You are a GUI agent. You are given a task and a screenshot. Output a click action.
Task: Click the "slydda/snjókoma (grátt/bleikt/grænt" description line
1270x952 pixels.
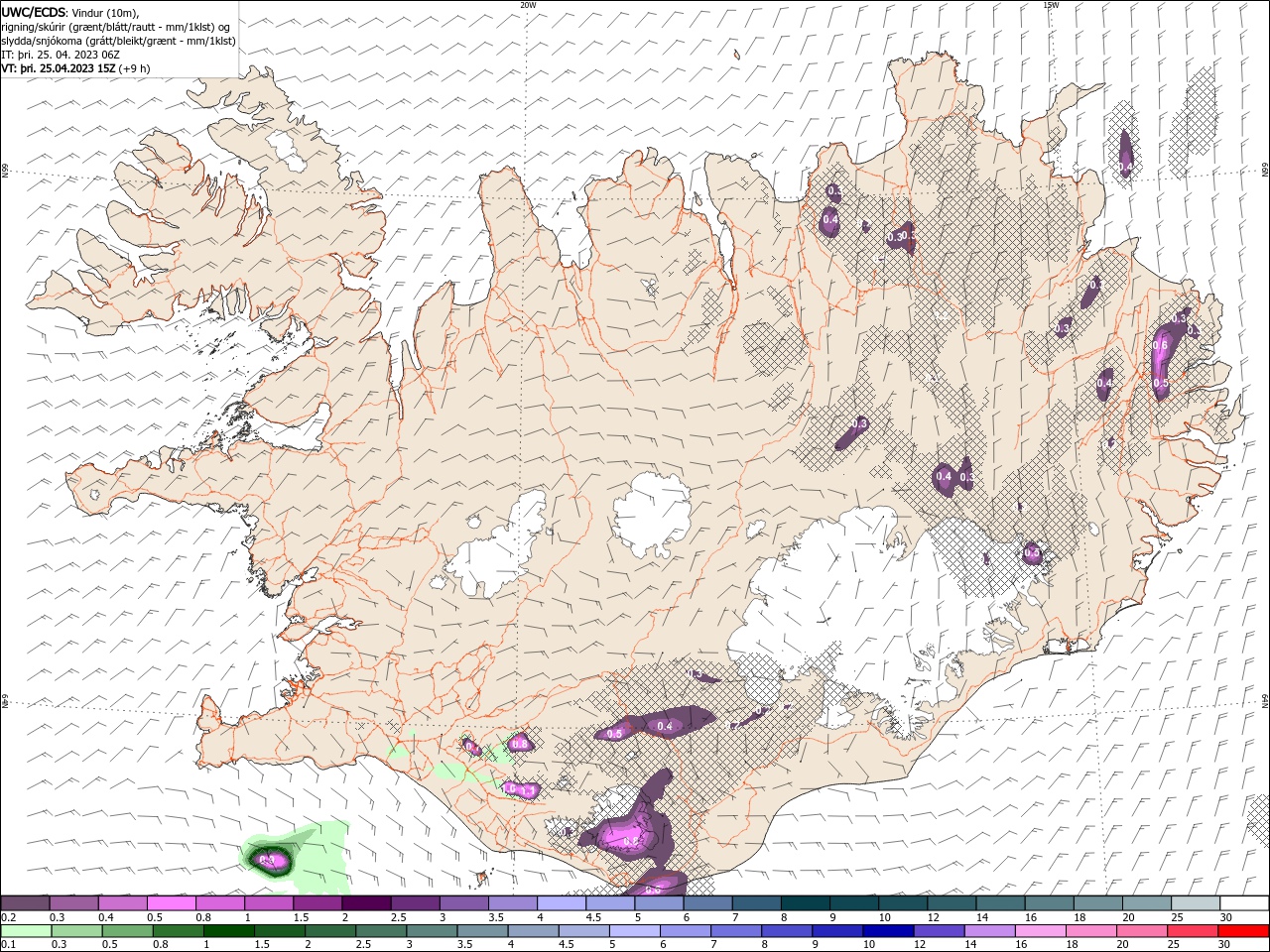click(118, 41)
